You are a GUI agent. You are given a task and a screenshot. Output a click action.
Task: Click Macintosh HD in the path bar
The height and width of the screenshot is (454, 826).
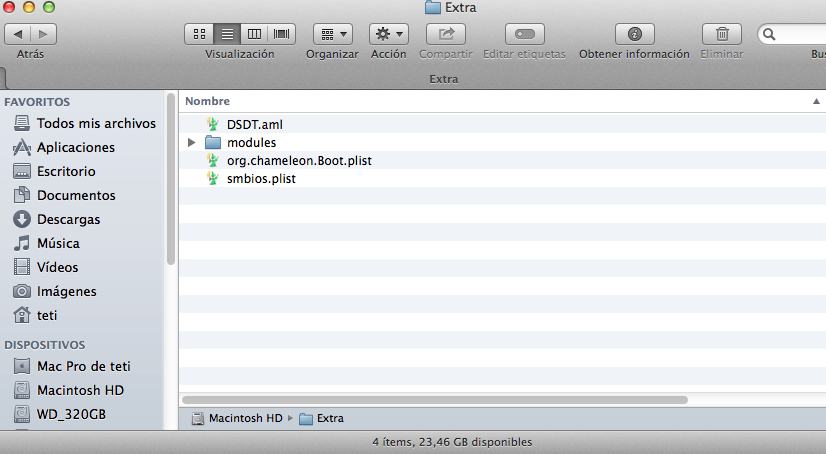[237, 418]
